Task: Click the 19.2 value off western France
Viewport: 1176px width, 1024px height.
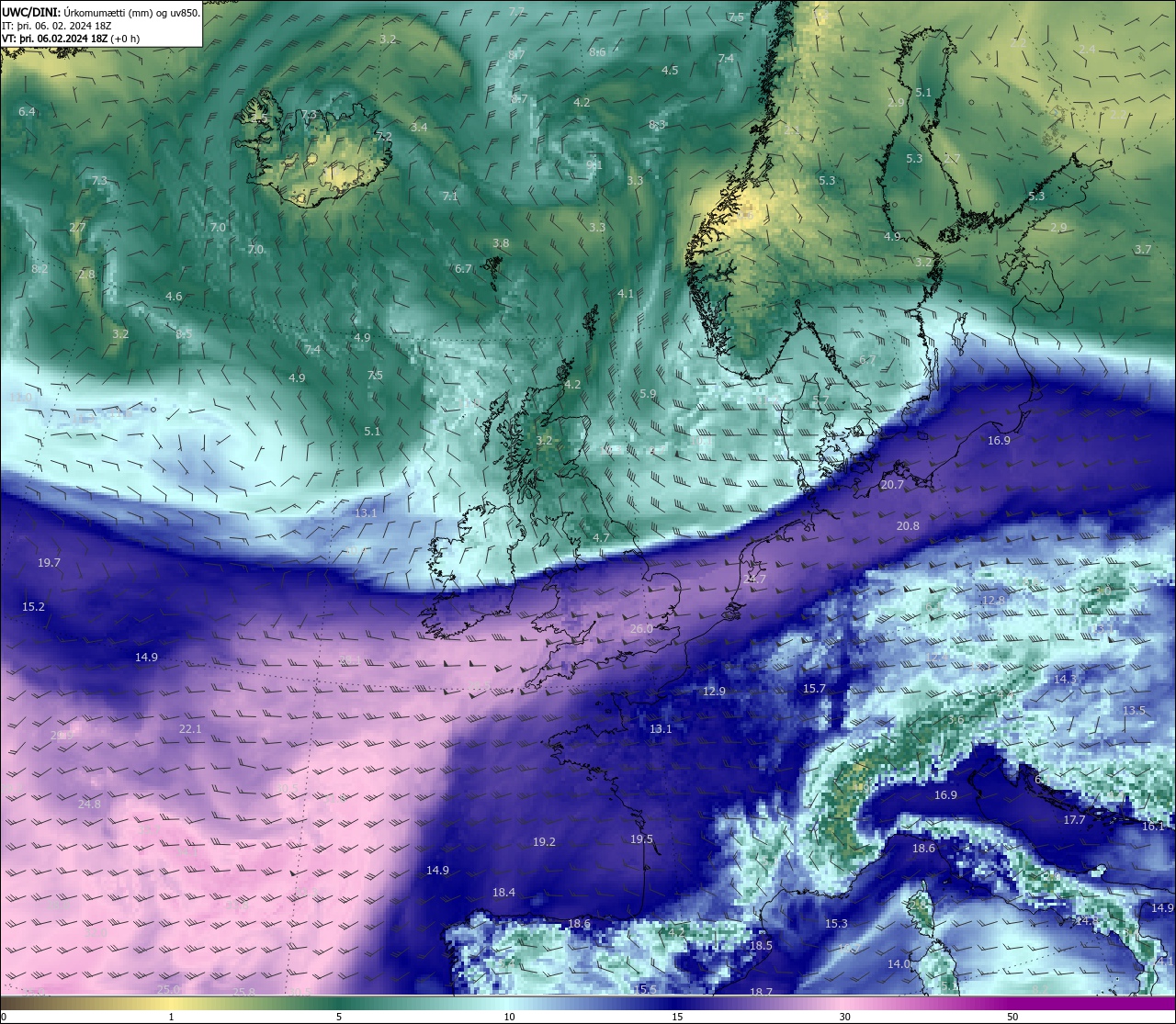Action: tap(544, 842)
